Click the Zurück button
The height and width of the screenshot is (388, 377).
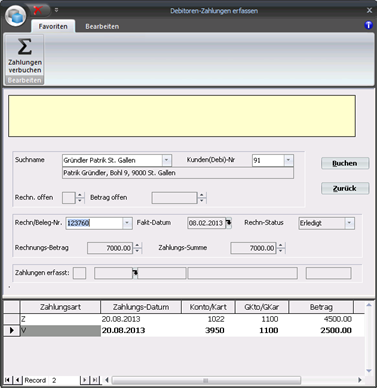345,188
